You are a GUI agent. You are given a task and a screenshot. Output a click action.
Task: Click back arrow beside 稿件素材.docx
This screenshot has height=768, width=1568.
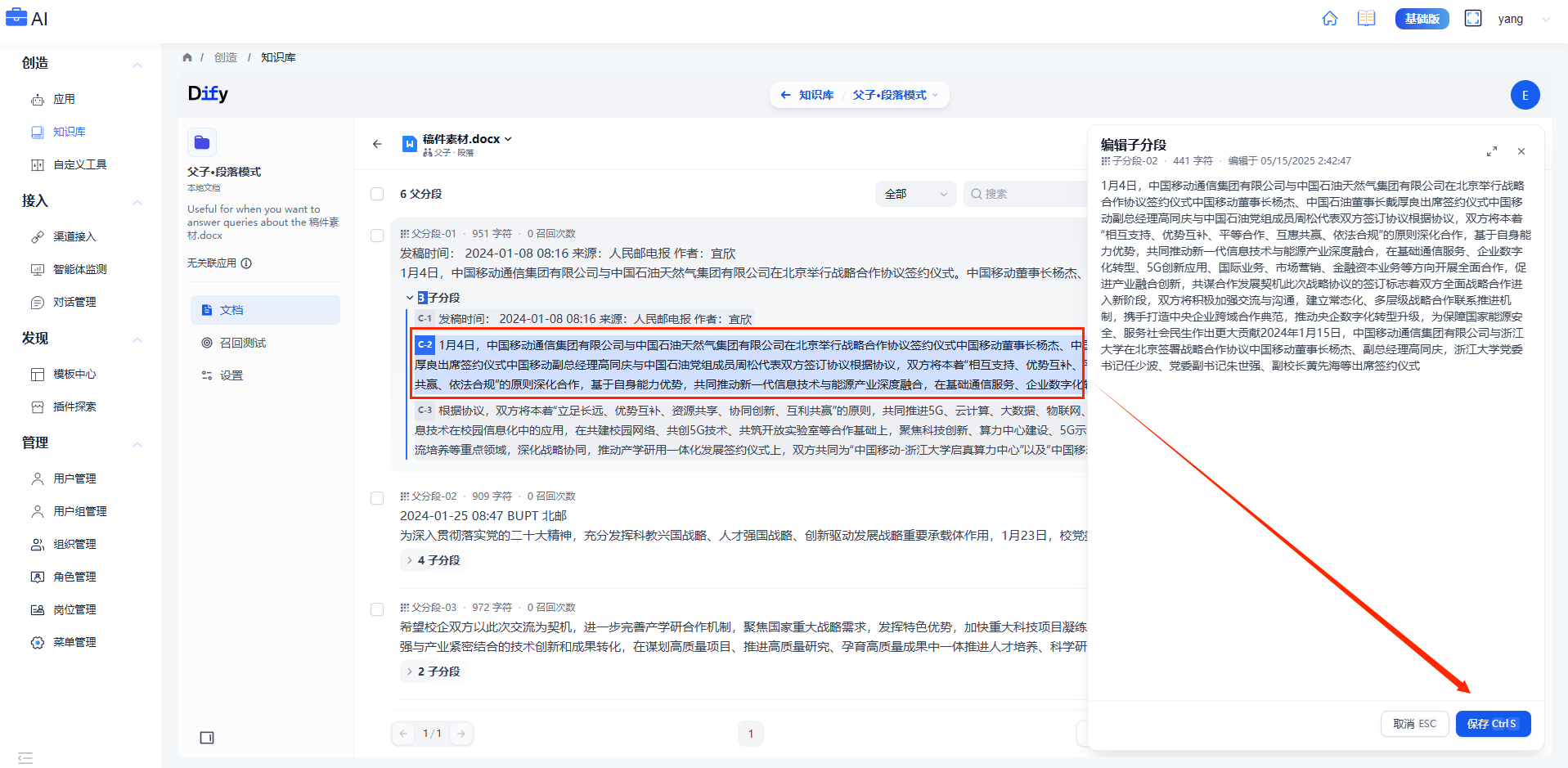377,144
